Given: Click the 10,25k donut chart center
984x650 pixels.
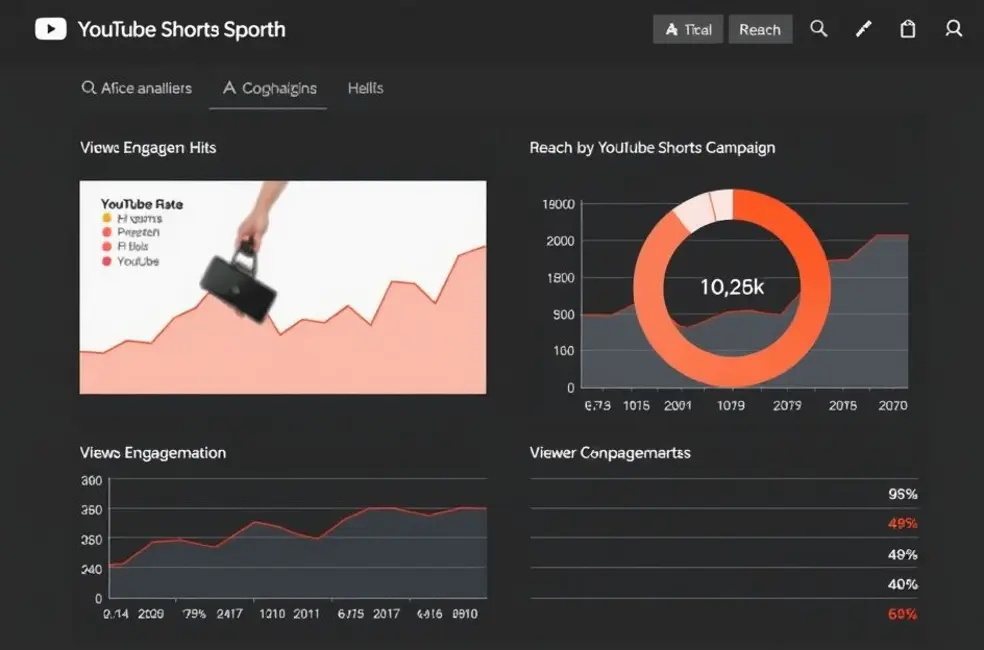Looking at the screenshot, I should coord(732,287).
